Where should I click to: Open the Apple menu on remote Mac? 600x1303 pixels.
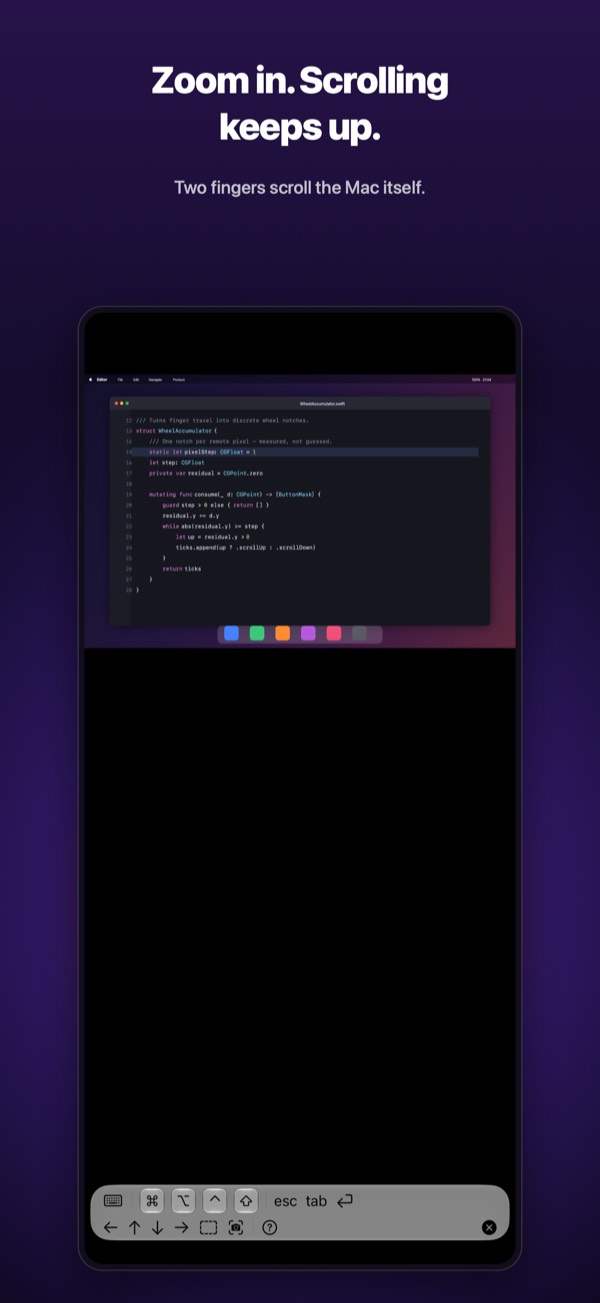click(90, 380)
